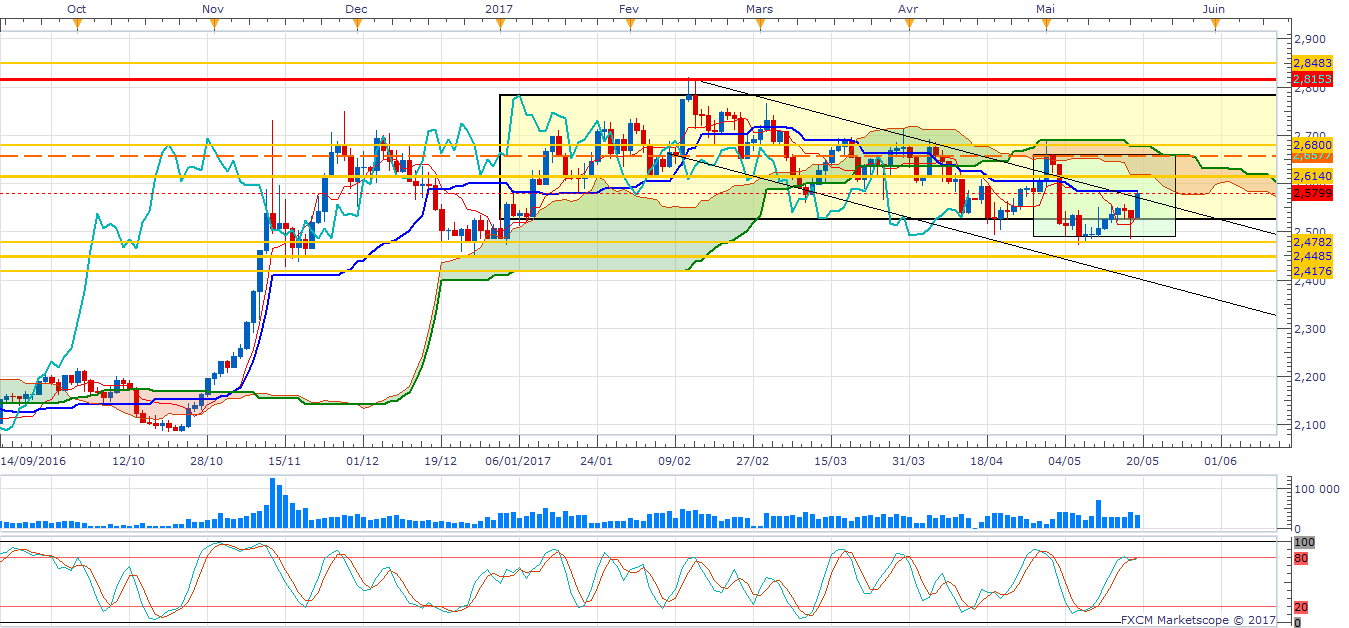Click the 06/01/2017 date label
The width and height of the screenshot is (1349, 628).
(519, 462)
